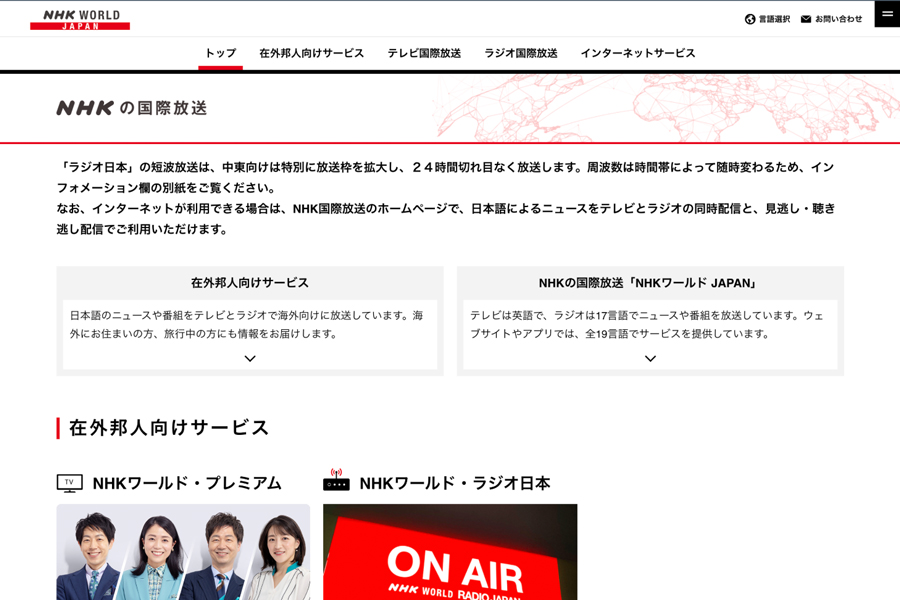
Task: Click the NHK World Japan logo
Action: (x=80, y=19)
